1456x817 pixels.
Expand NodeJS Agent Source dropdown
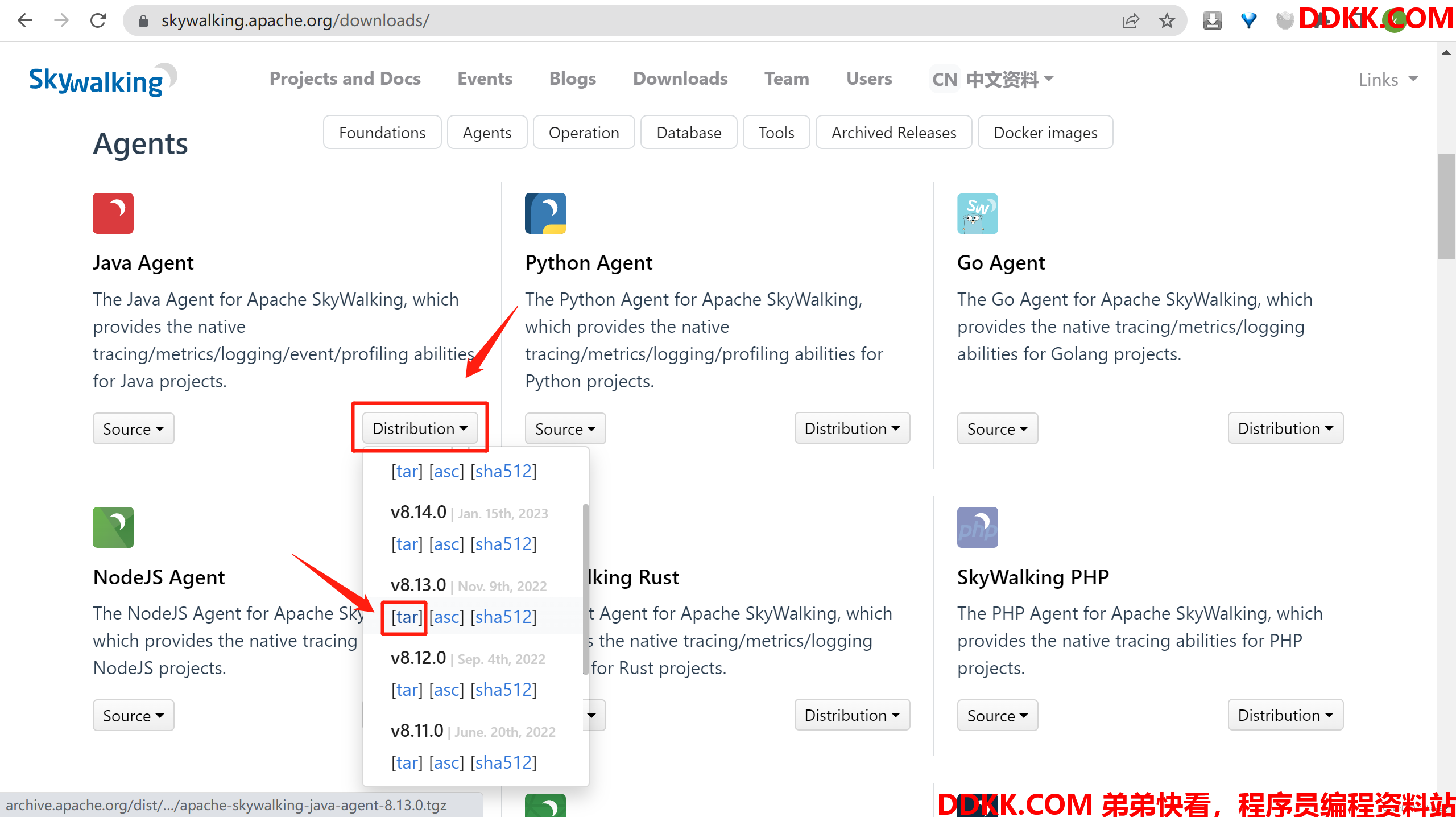tap(133, 715)
